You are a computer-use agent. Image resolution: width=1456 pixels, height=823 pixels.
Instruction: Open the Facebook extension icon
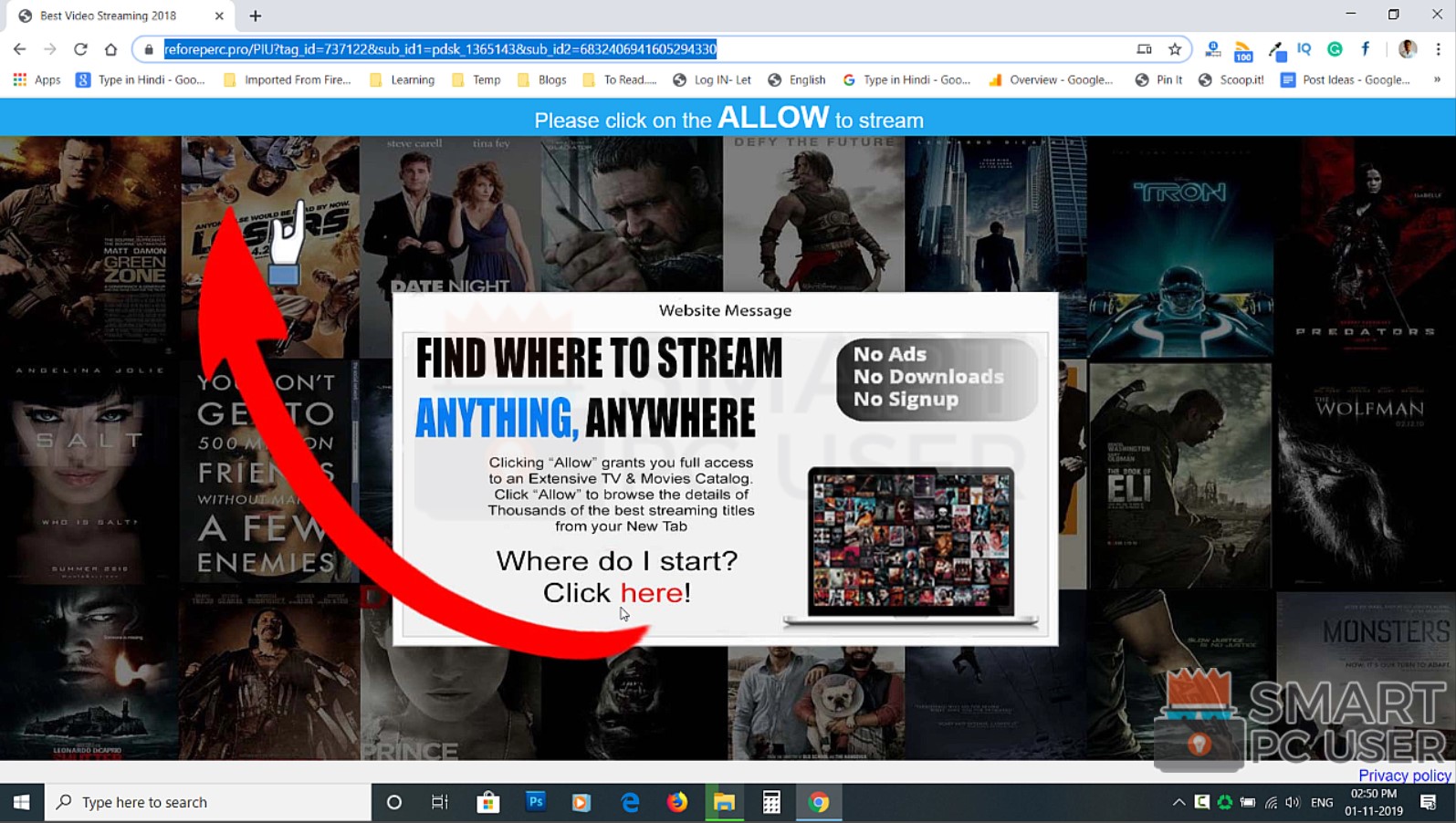pyautogui.click(x=1365, y=49)
